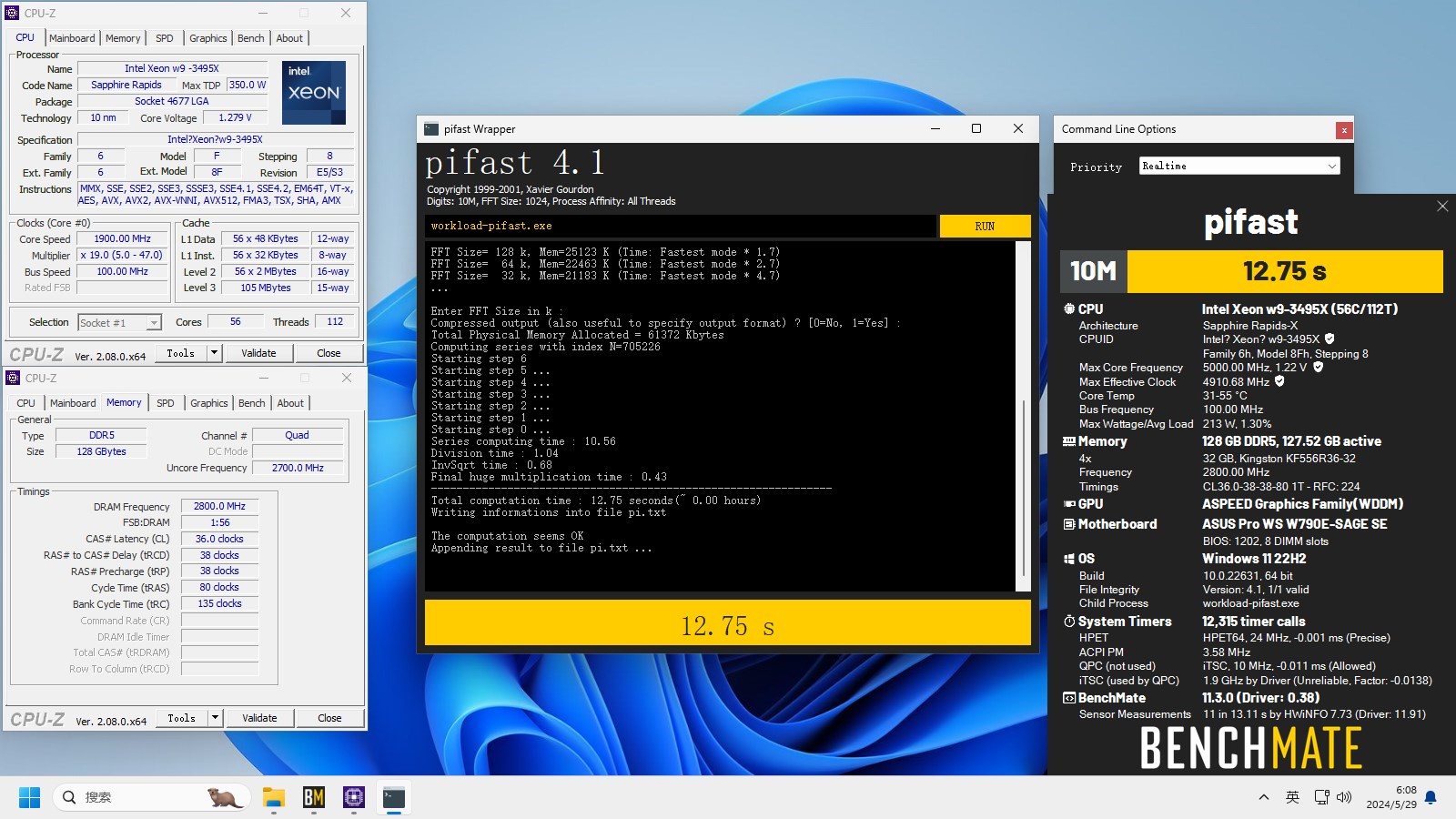Minimize the pifast Wrapper window
This screenshot has width=1456, height=819.
[x=935, y=128]
